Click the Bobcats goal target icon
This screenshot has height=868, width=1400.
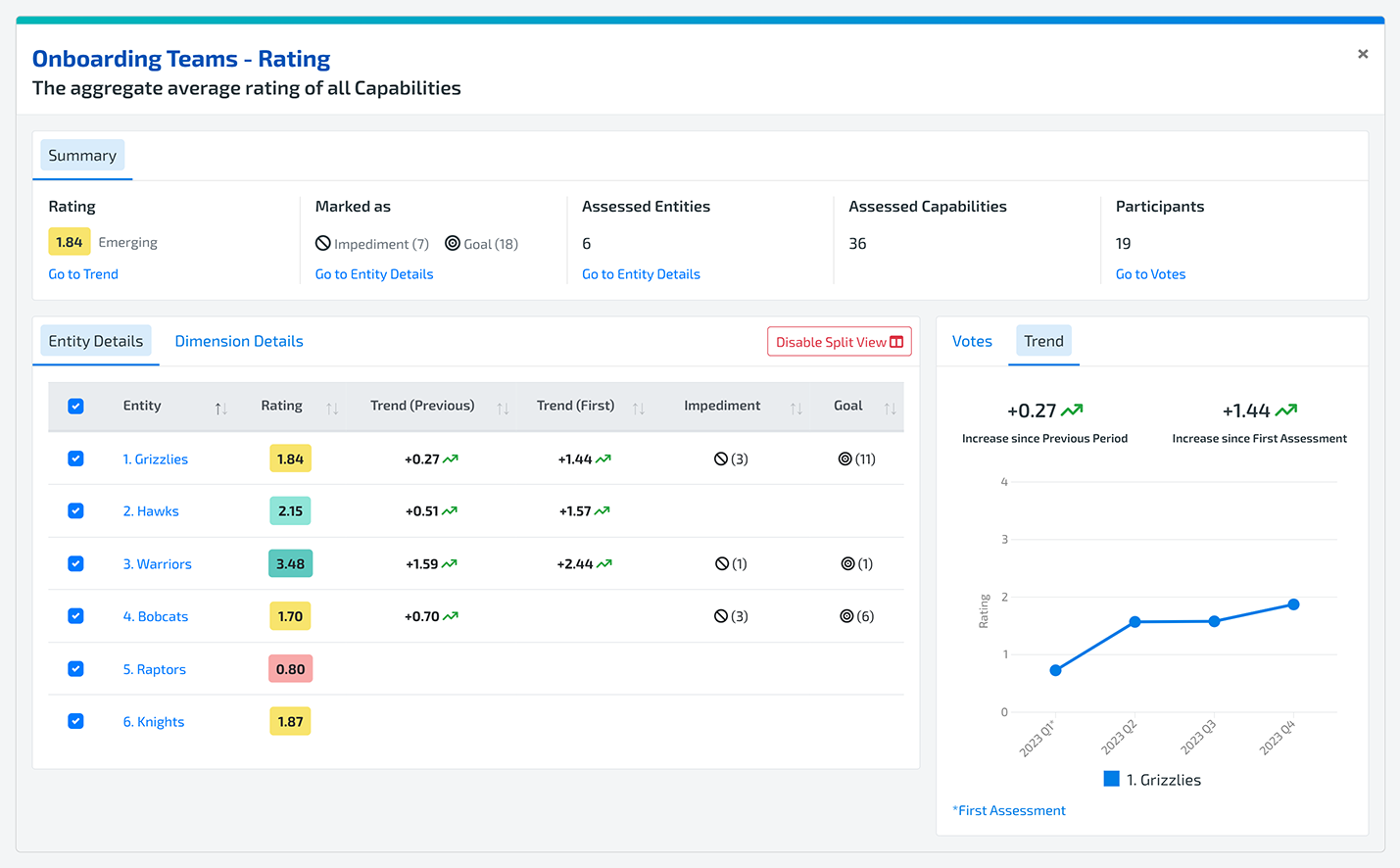pos(846,616)
